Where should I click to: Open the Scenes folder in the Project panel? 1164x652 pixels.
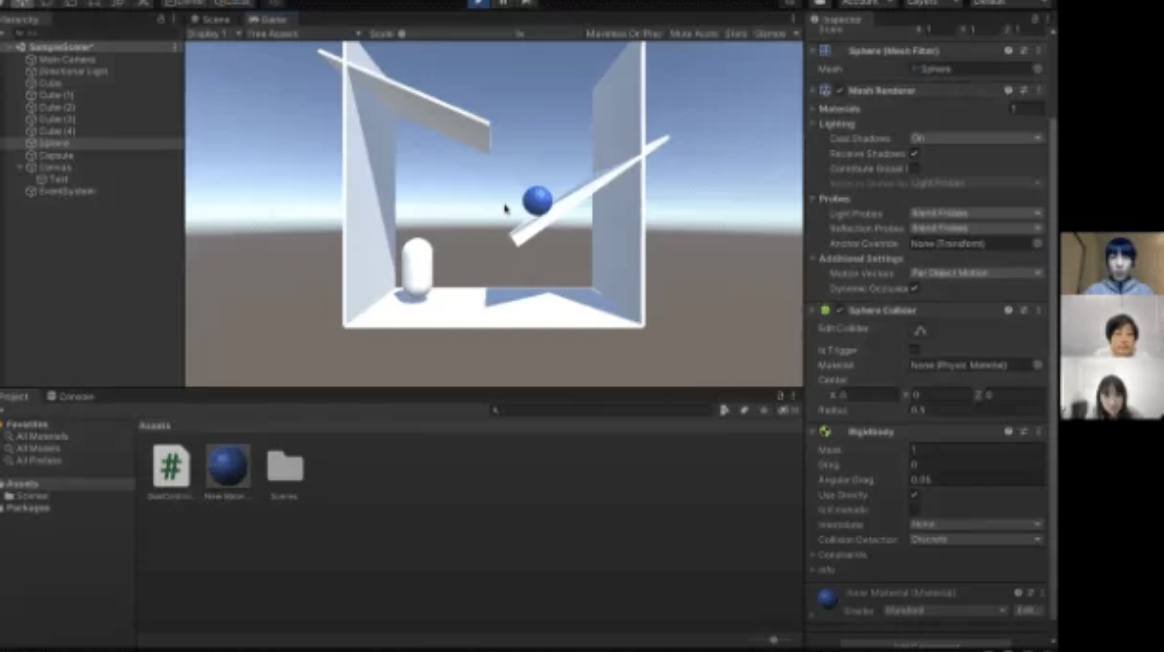click(x=285, y=465)
